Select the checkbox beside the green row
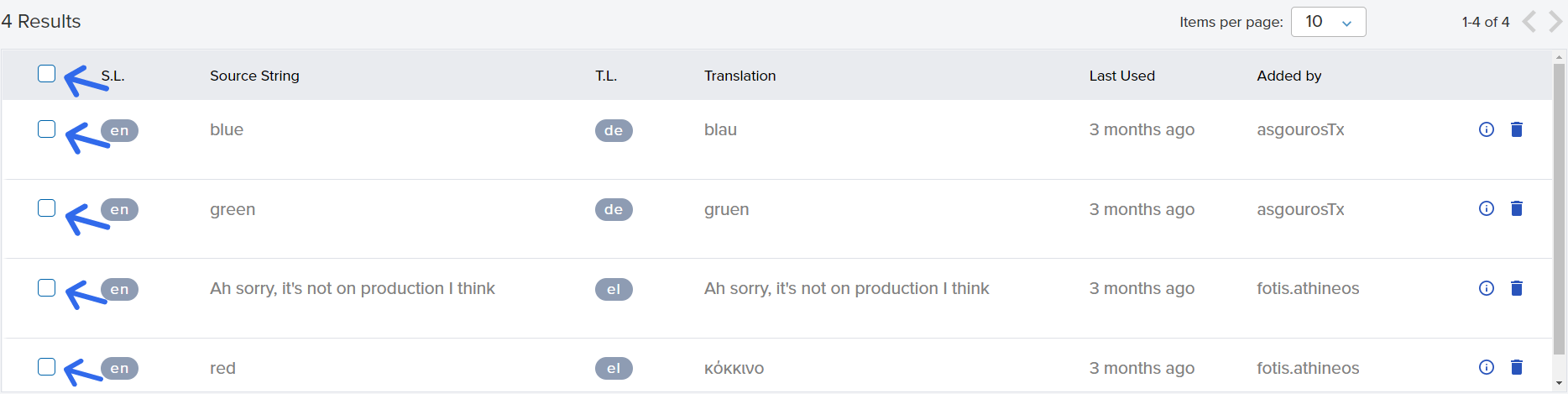This screenshot has width=1568, height=394. click(47, 208)
